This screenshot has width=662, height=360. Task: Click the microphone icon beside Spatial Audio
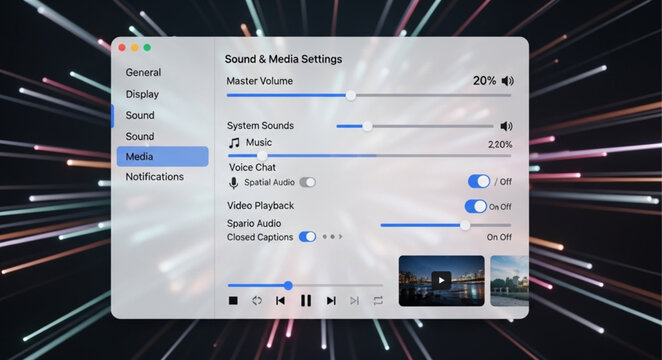(x=233, y=183)
